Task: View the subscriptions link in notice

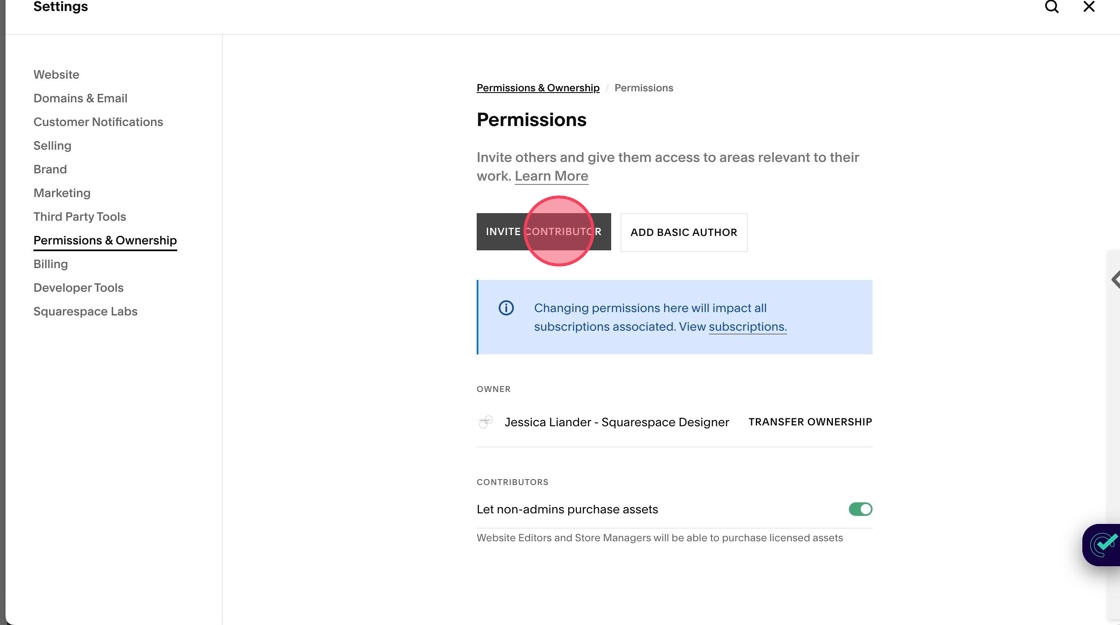Action: click(747, 327)
